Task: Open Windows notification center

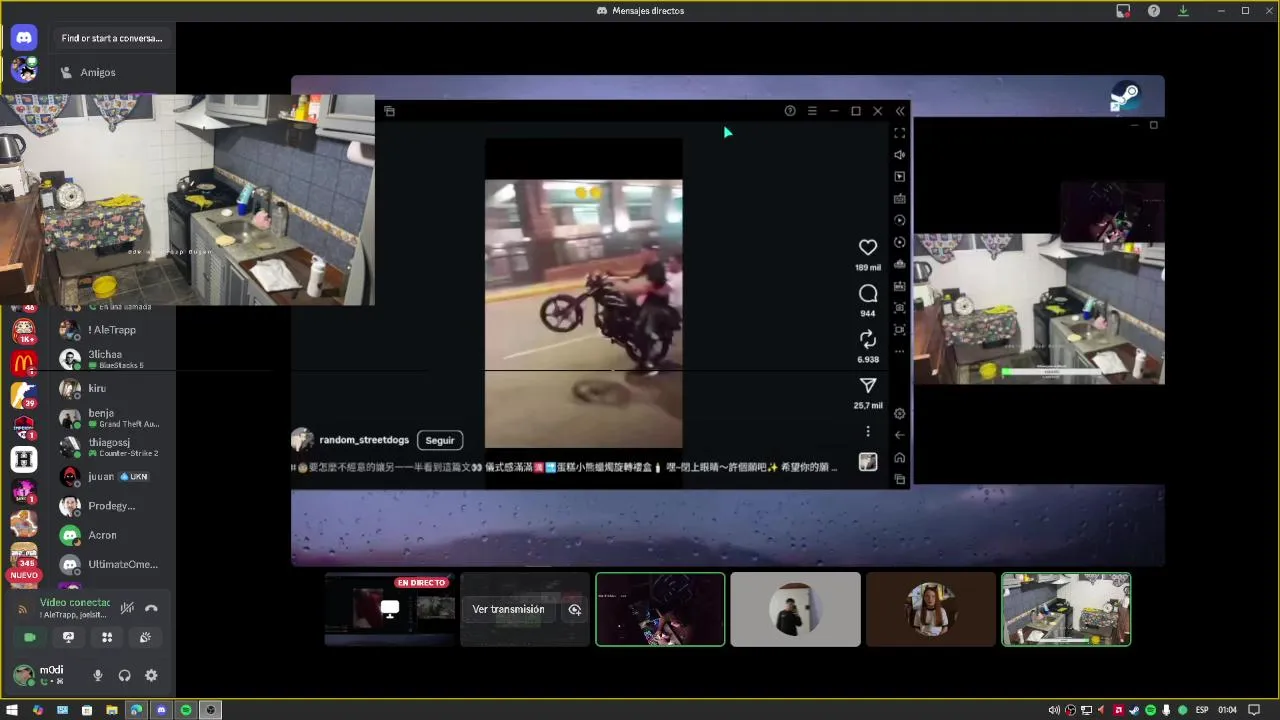Action: pos(1254,710)
